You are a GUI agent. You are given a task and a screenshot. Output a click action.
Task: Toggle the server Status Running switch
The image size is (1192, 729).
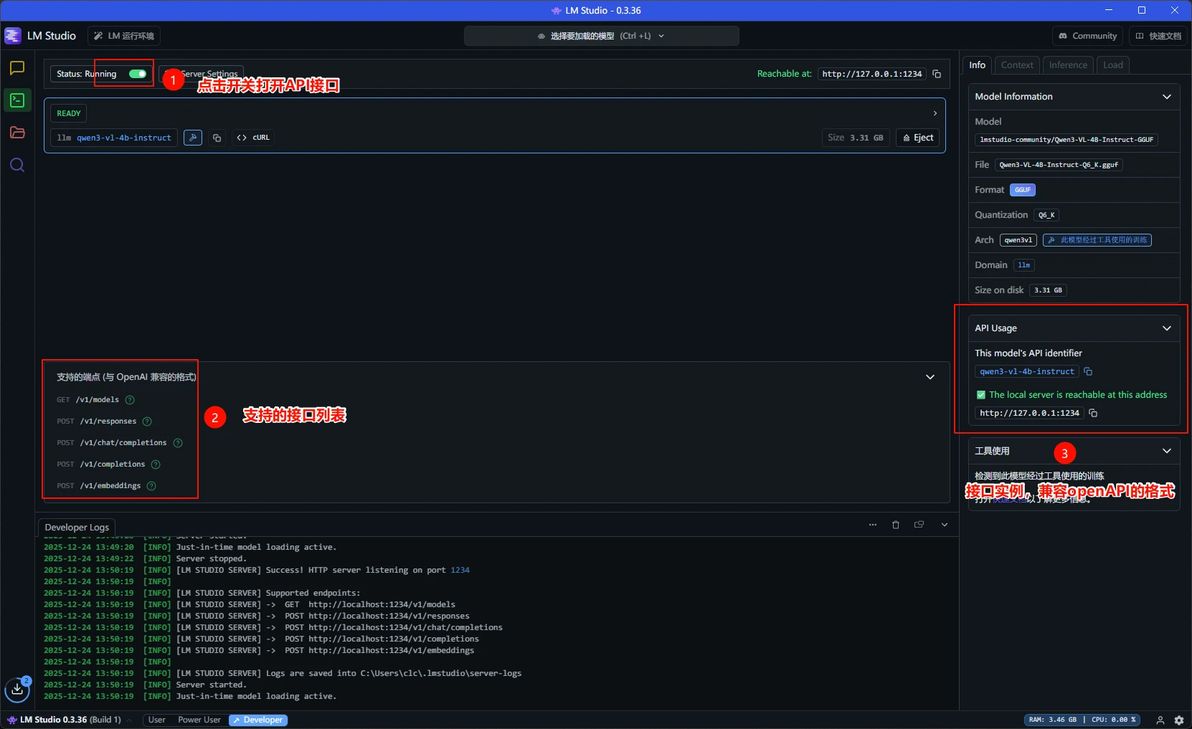pyautogui.click(x=138, y=74)
